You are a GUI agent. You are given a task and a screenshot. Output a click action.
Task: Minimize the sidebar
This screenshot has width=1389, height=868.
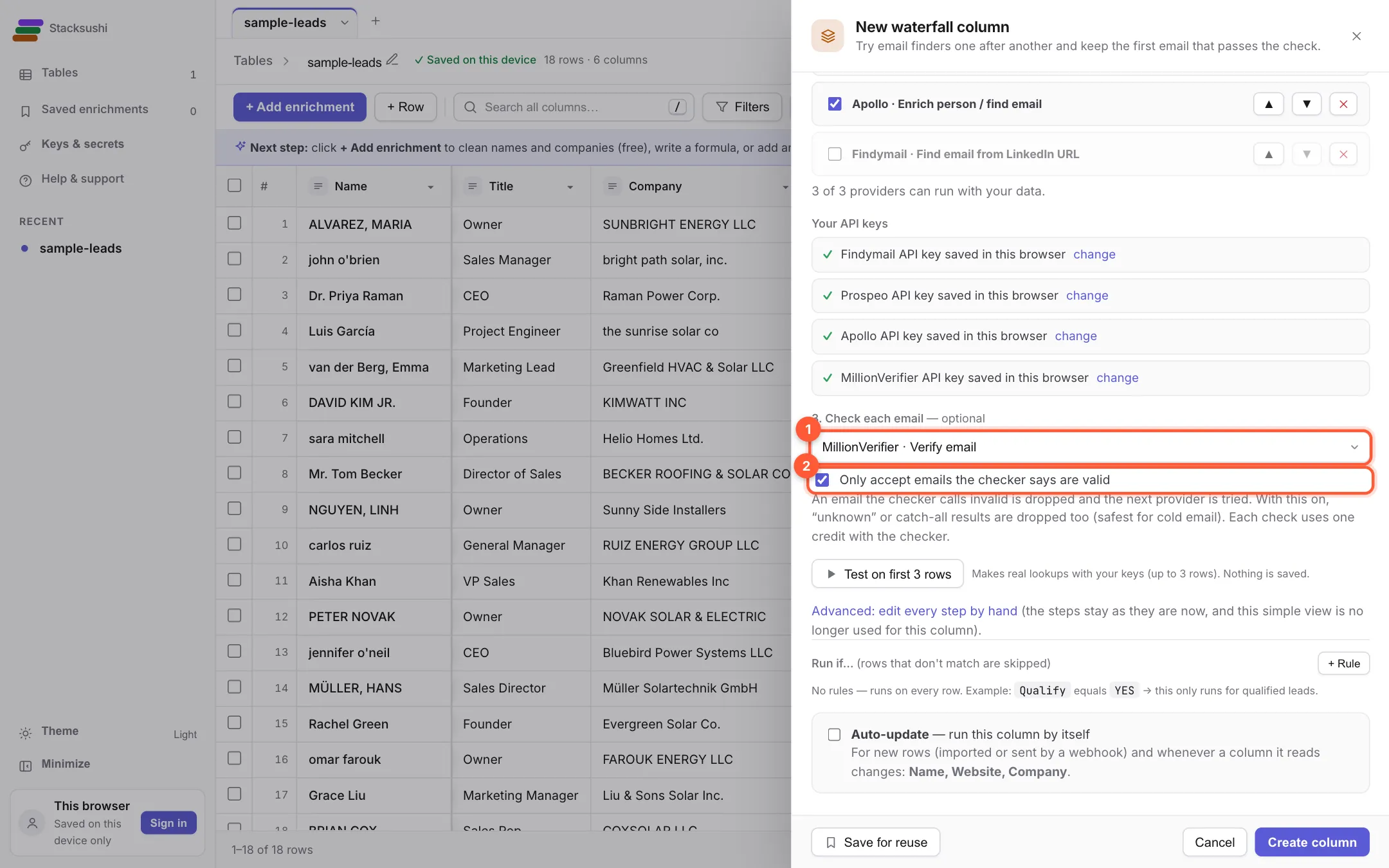tap(107, 764)
